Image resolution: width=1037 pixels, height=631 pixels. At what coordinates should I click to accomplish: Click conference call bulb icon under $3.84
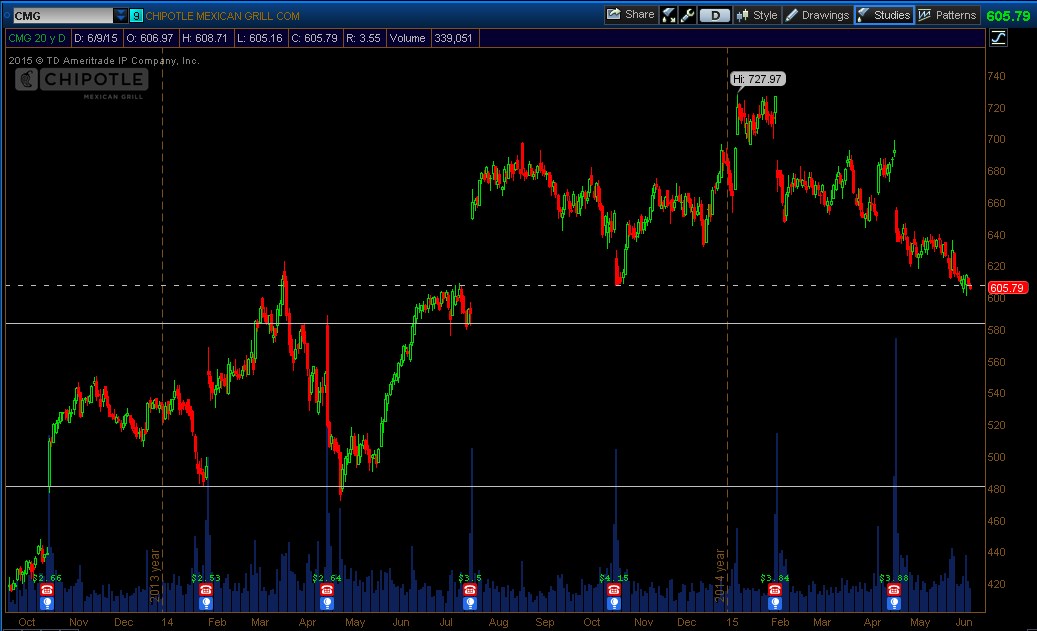click(x=774, y=603)
